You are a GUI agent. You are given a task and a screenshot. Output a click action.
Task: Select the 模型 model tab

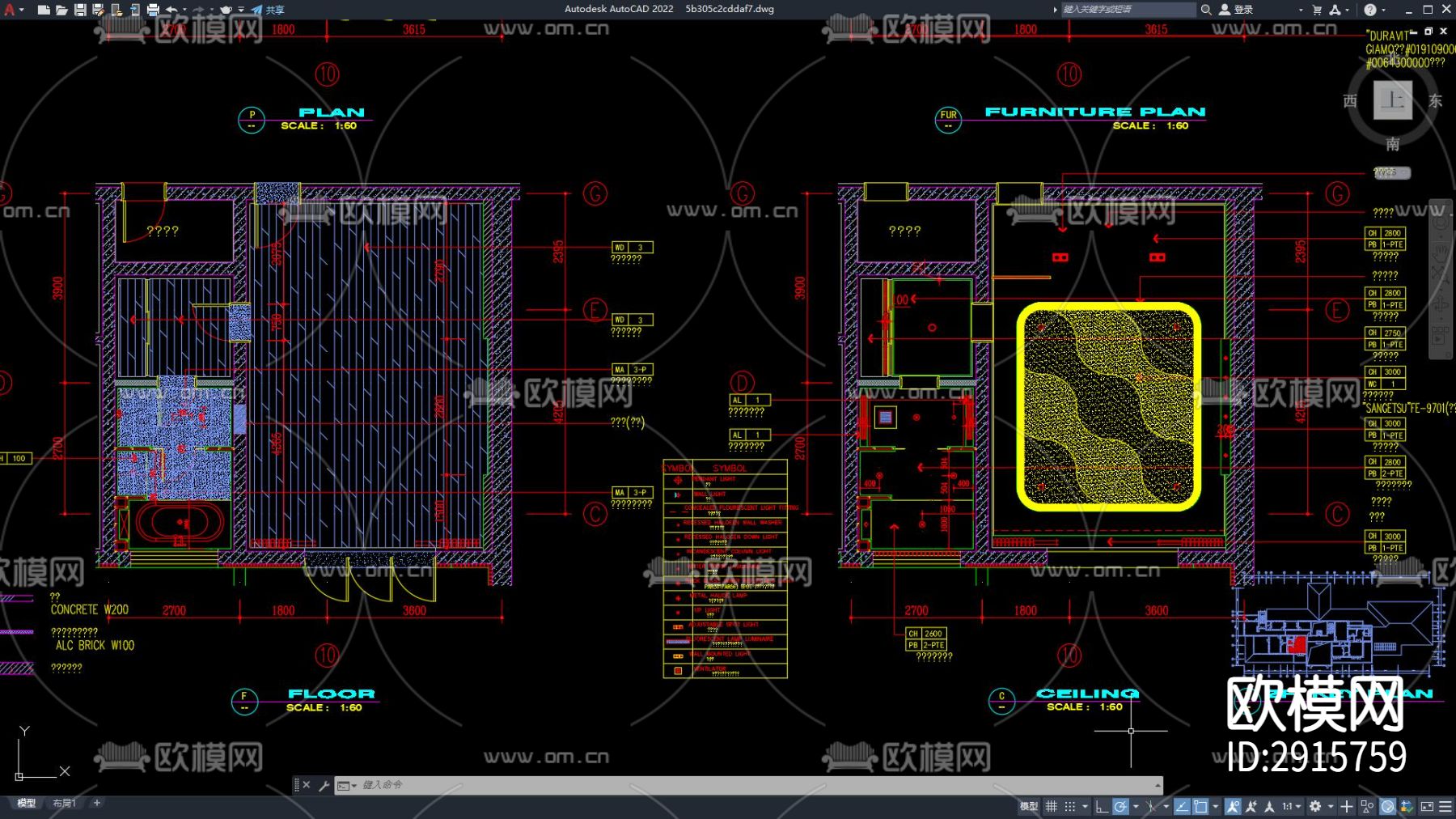(x=27, y=803)
